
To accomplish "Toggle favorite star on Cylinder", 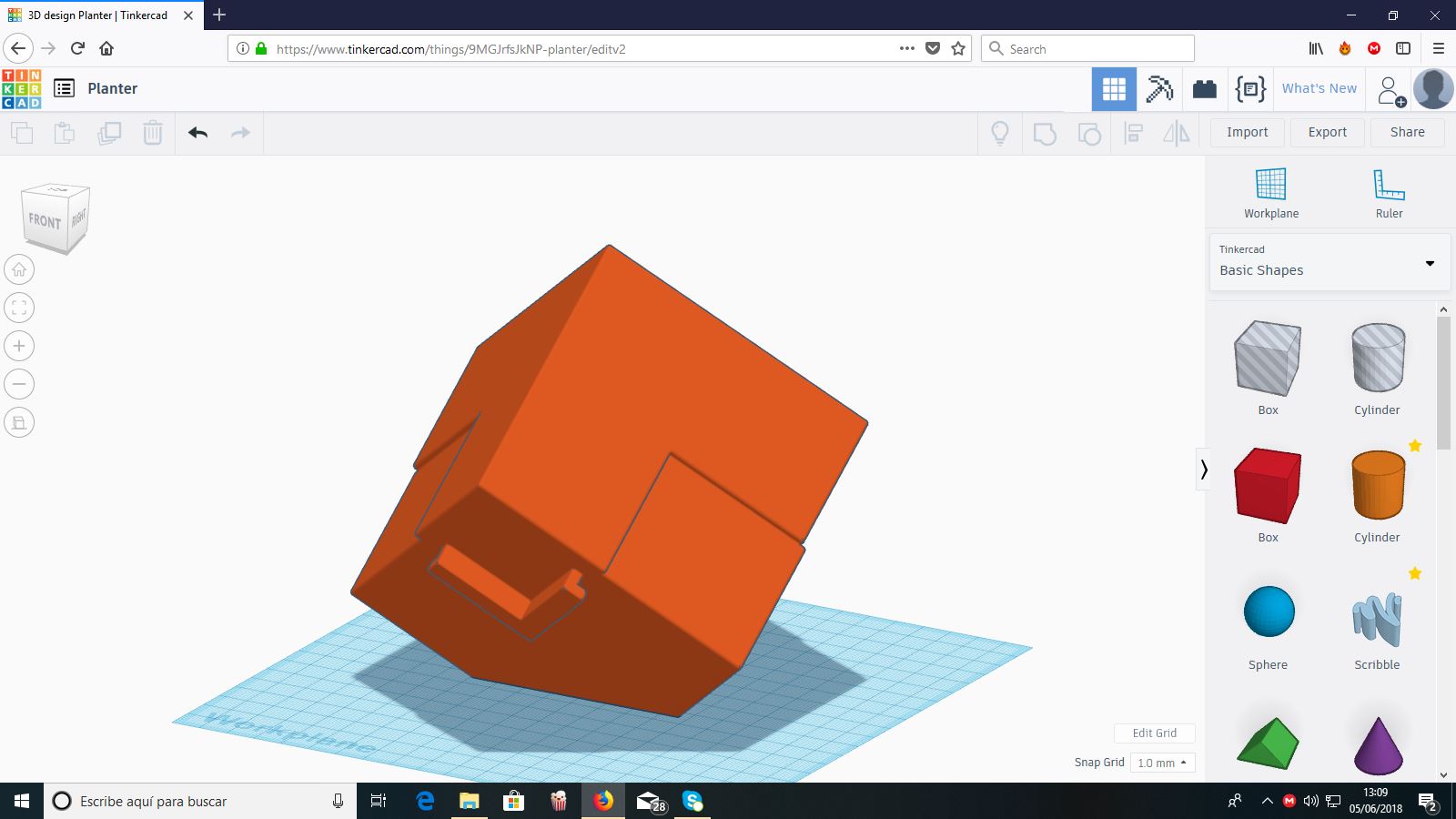I will click(x=1415, y=446).
